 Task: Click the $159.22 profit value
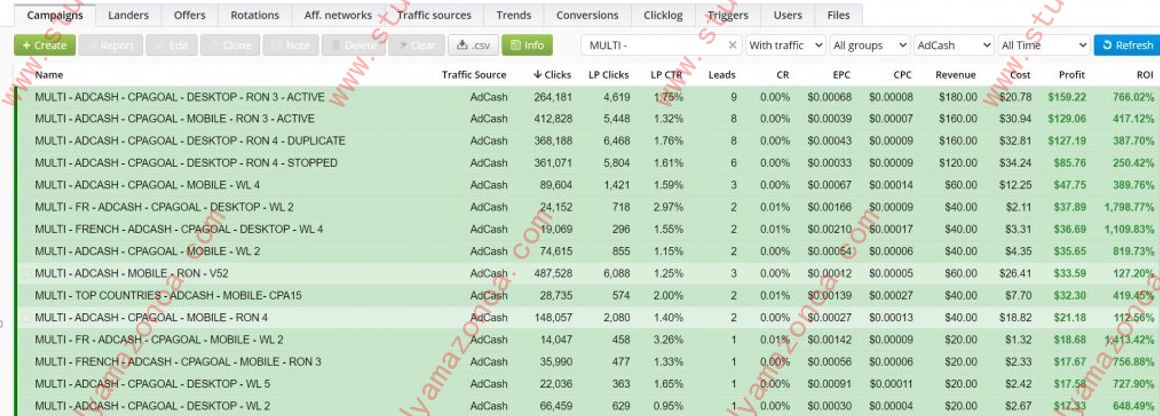click(1067, 97)
